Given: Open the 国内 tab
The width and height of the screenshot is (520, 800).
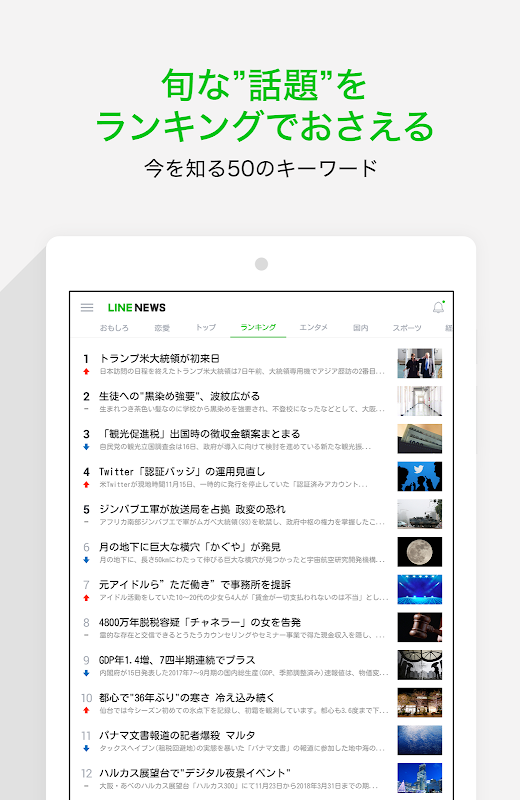Looking at the screenshot, I should (360, 328).
